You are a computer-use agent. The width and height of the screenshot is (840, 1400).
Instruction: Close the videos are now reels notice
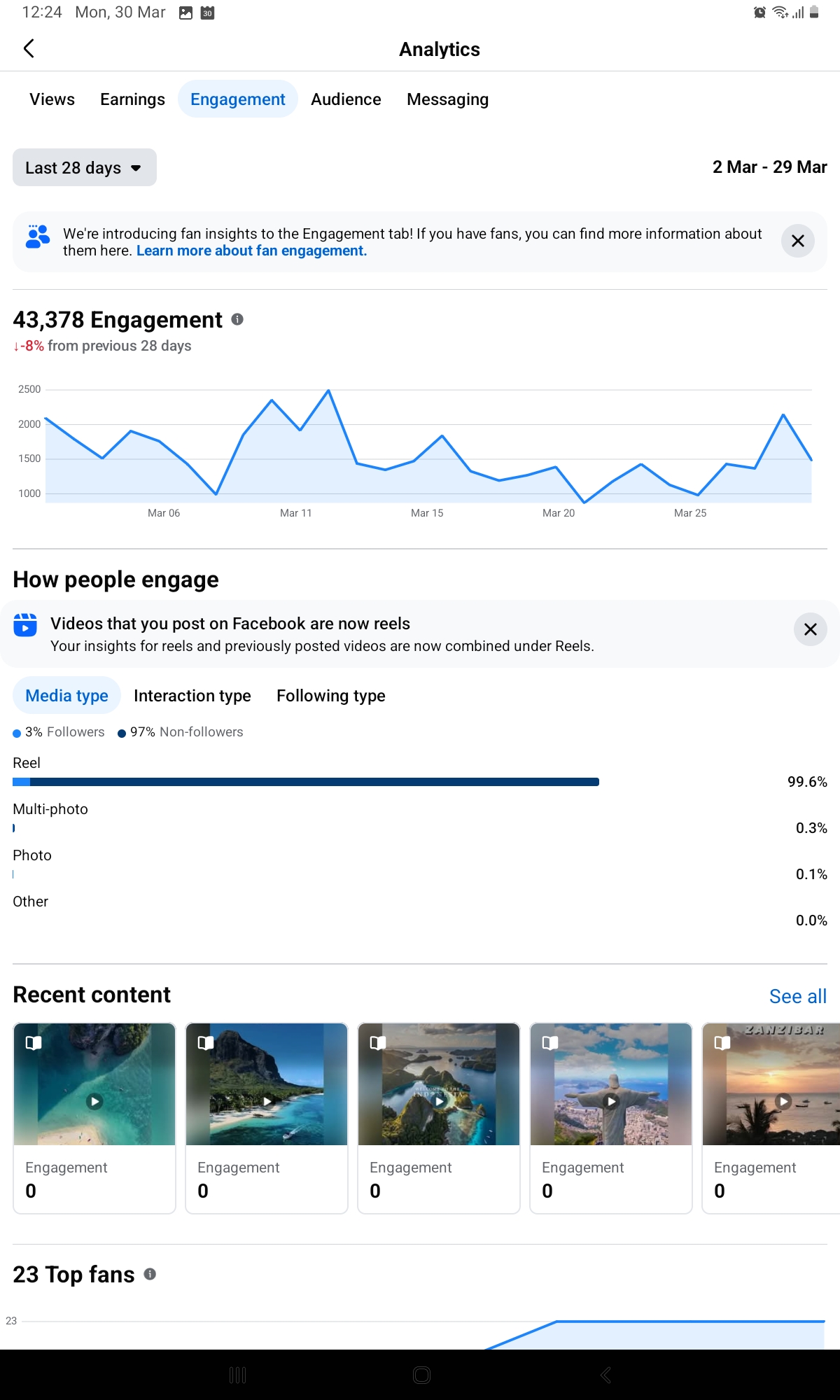pos(810,629)
